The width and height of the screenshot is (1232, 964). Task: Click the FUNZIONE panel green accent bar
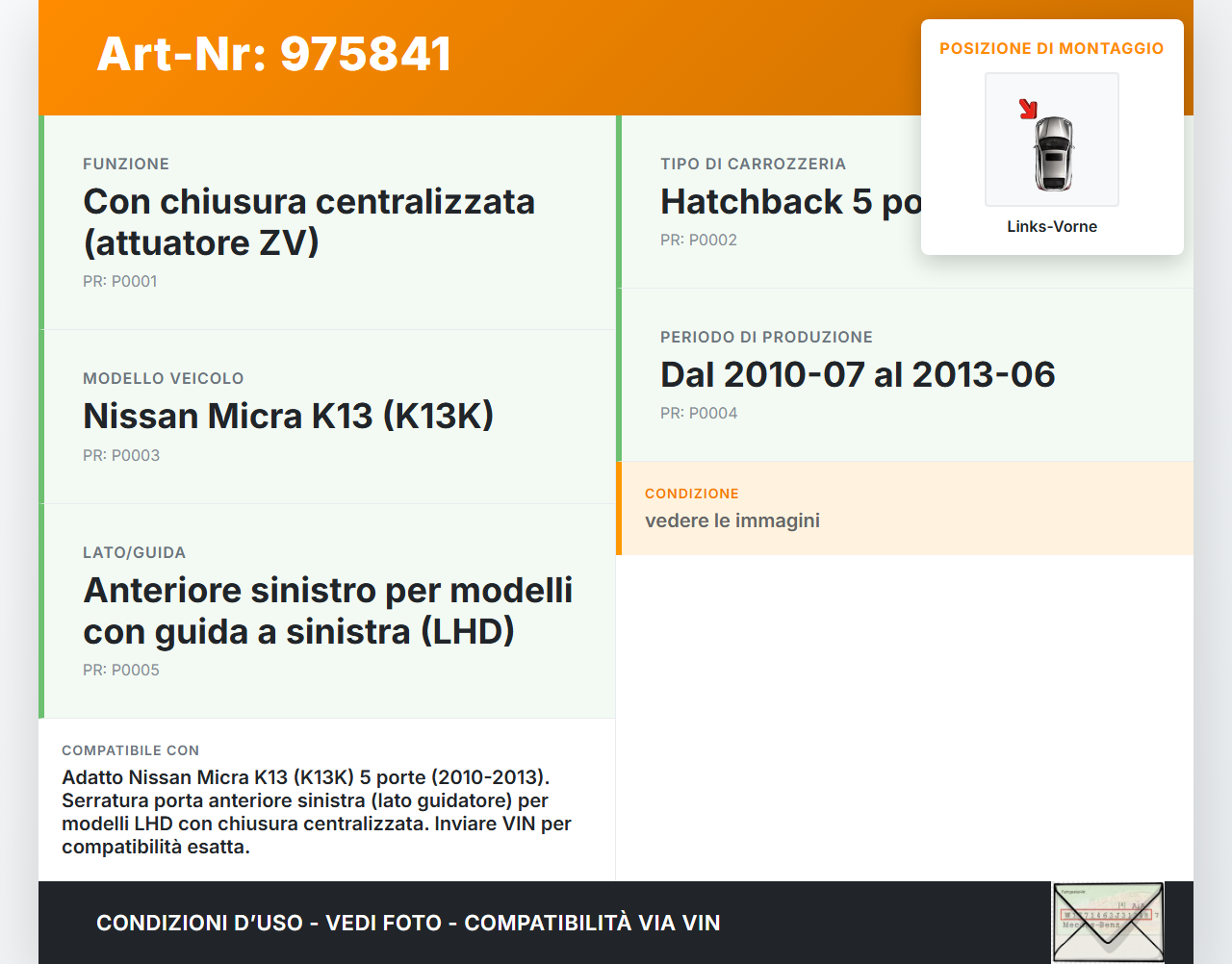point(40,221)
